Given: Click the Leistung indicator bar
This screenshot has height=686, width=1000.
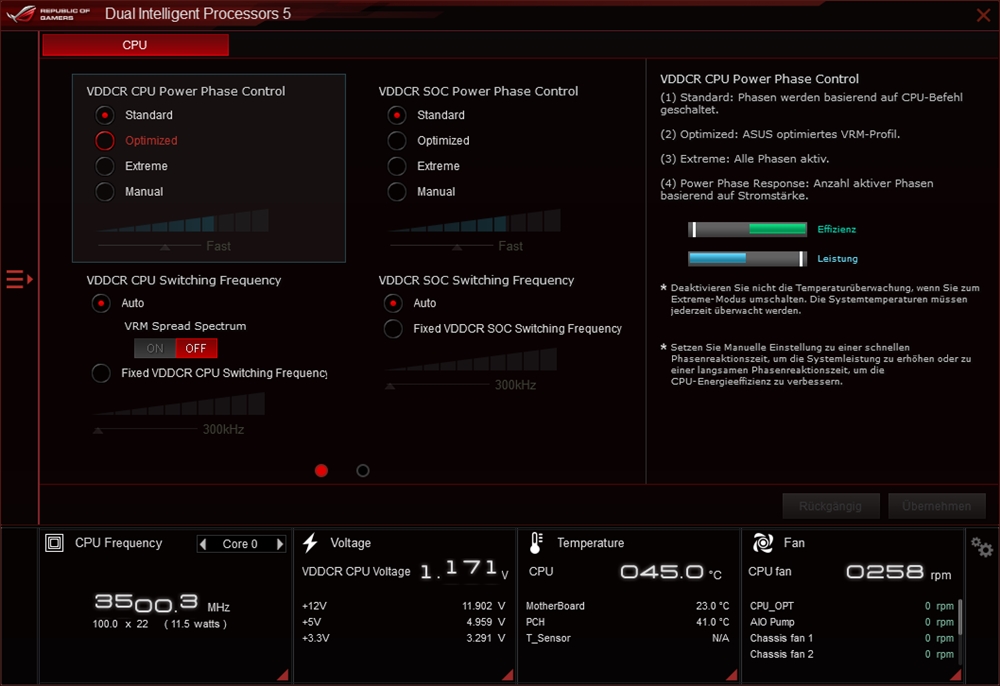Looking at the screenshot, I should (x=747, y=258).
